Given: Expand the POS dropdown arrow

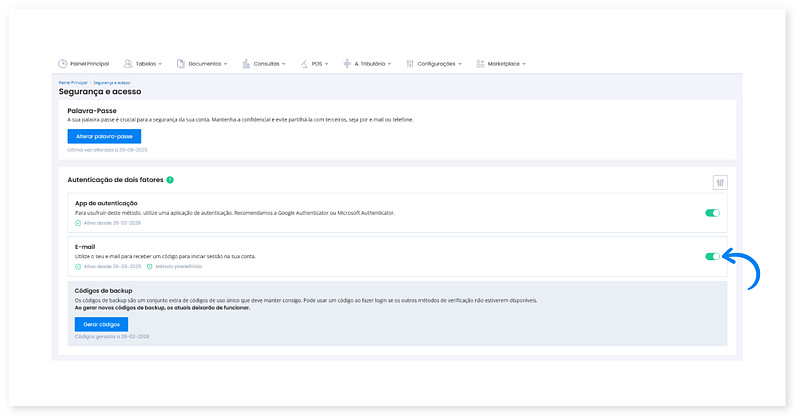Looking at the screenshot, I should coord(327,64).
